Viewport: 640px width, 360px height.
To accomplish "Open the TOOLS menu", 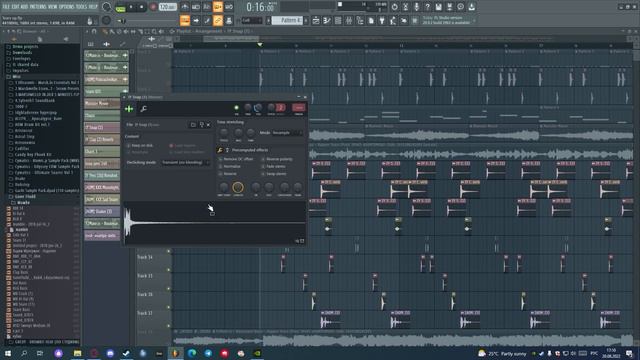I will pyautogui.click(x=82, y=7).
